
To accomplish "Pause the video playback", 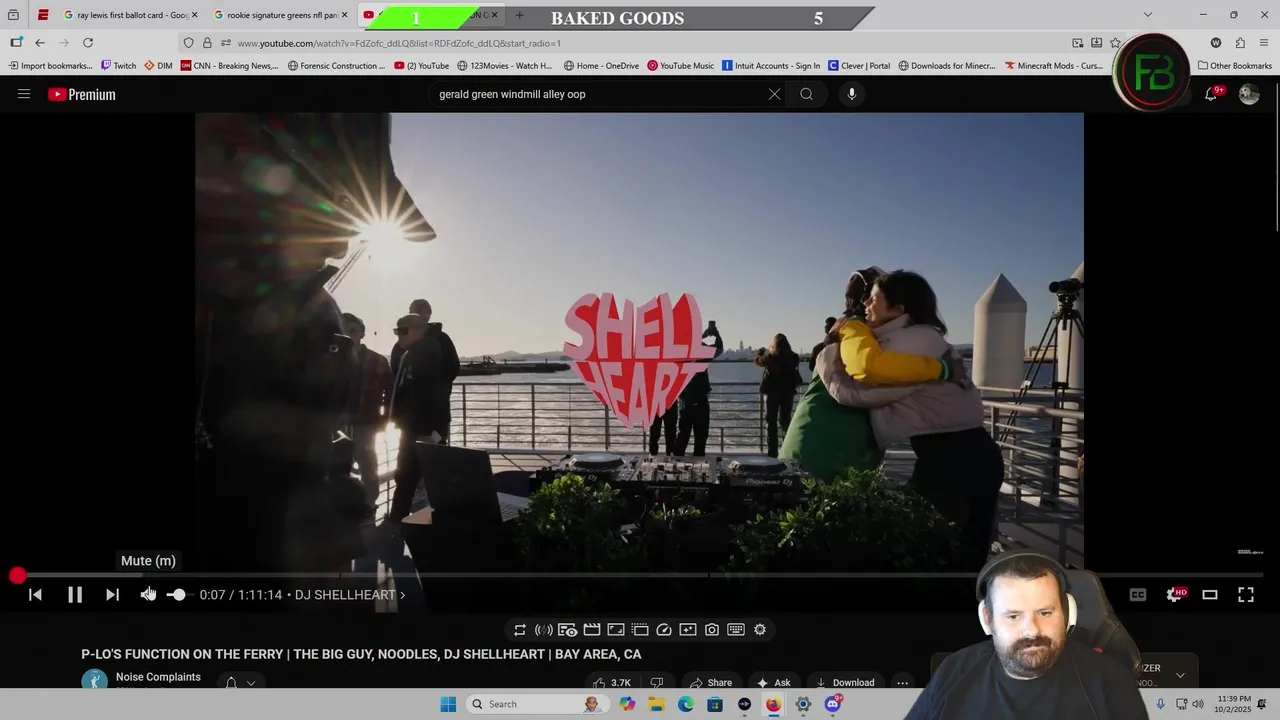I will click(75, 595).
